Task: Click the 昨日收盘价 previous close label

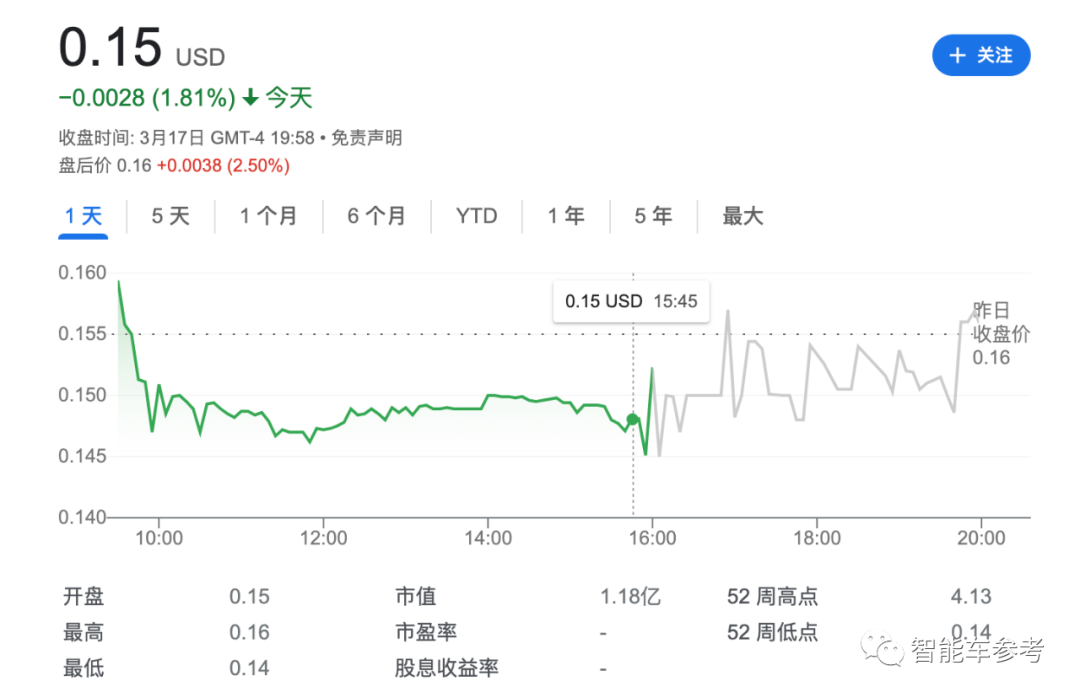Action: 998,334
